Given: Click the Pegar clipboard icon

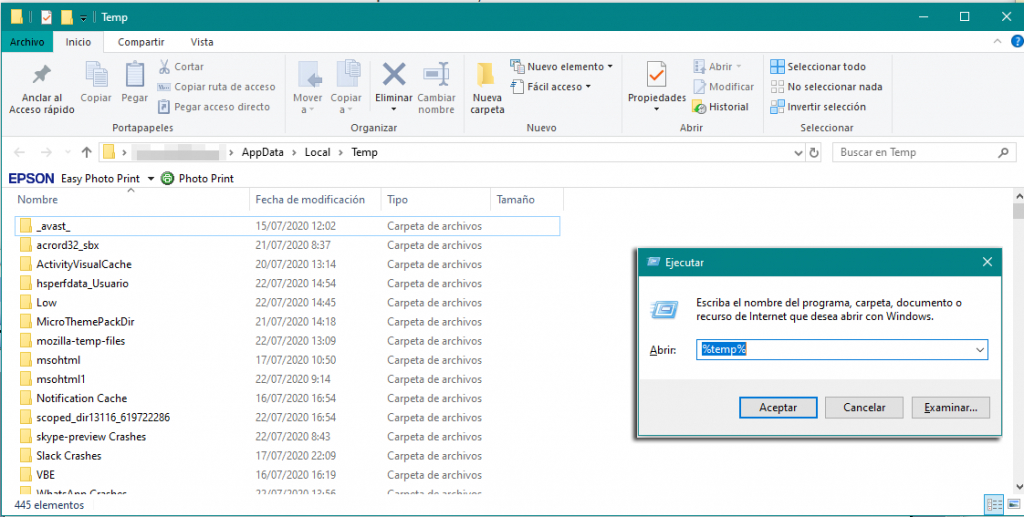Looking at the screenshot, I should pyautogui.click(x=135, y=76).
